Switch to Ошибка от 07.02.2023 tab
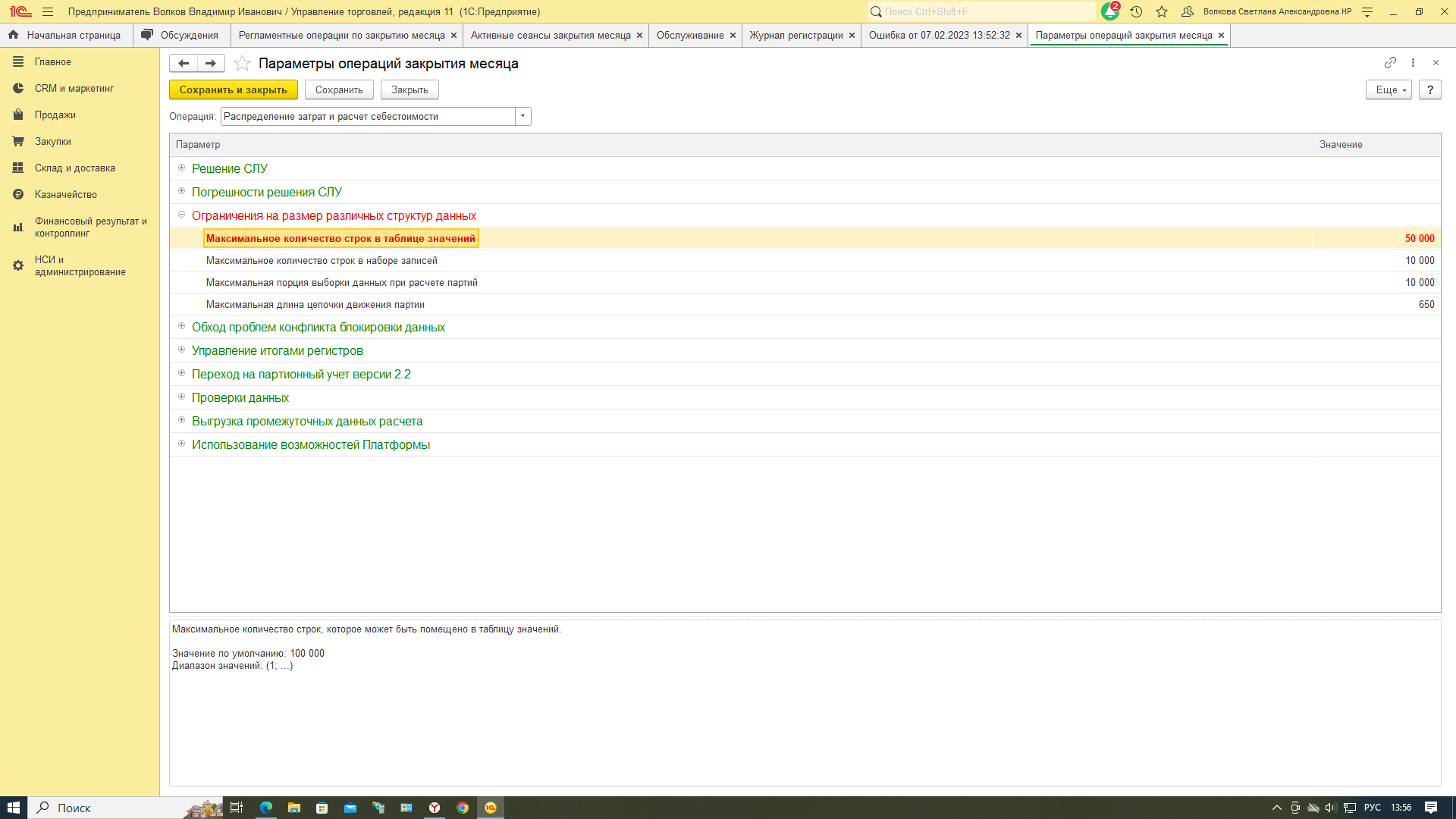The height and width of the screenshot is (819, 1456). (x=939, y=35)
